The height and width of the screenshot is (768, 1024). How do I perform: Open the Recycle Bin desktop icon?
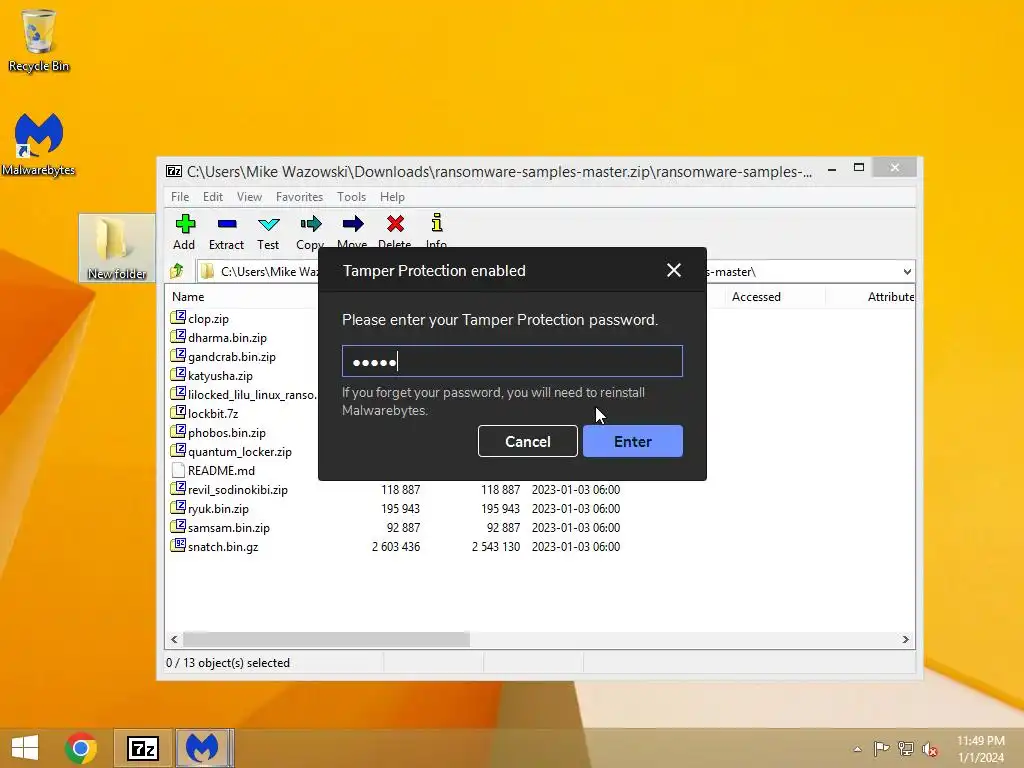pos(39,40)
